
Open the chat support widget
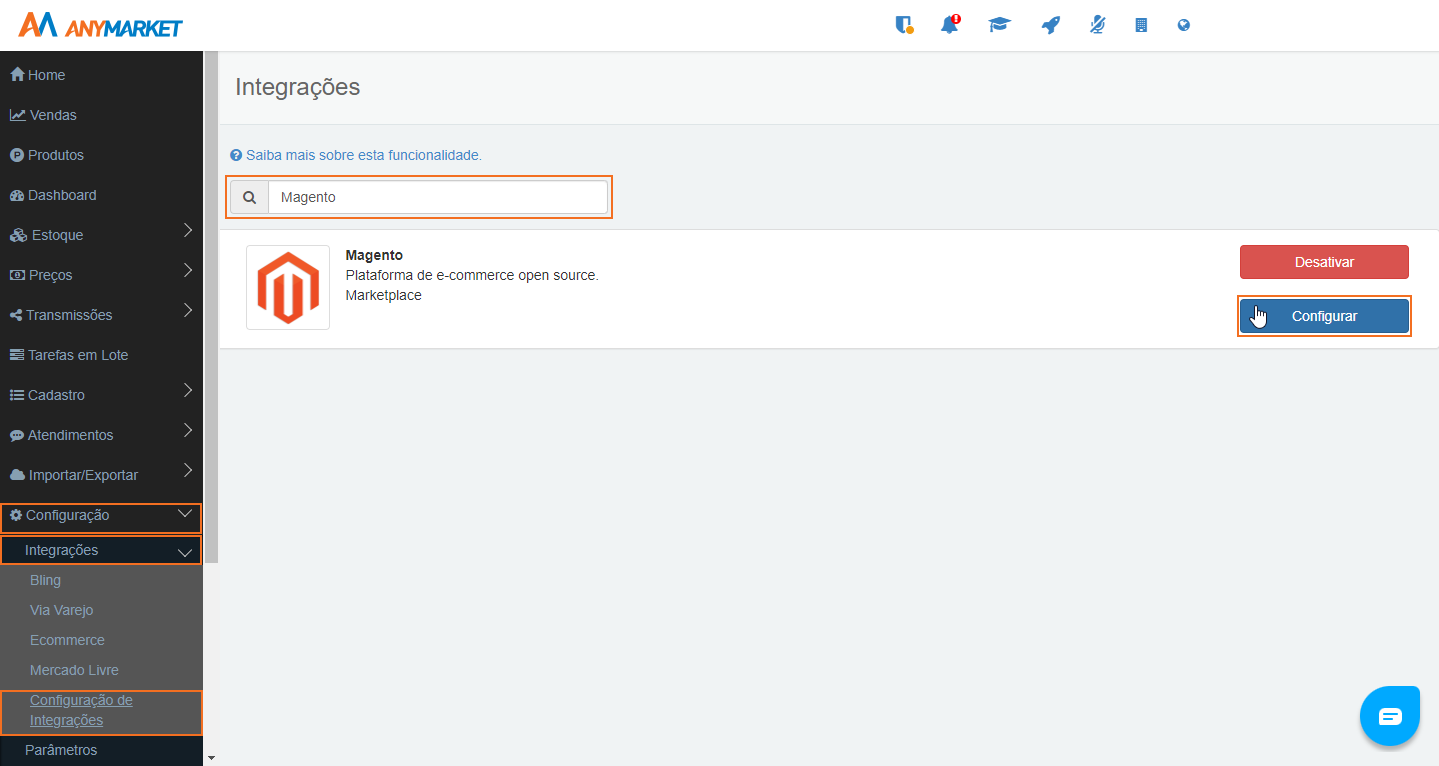click(1390, 716)
